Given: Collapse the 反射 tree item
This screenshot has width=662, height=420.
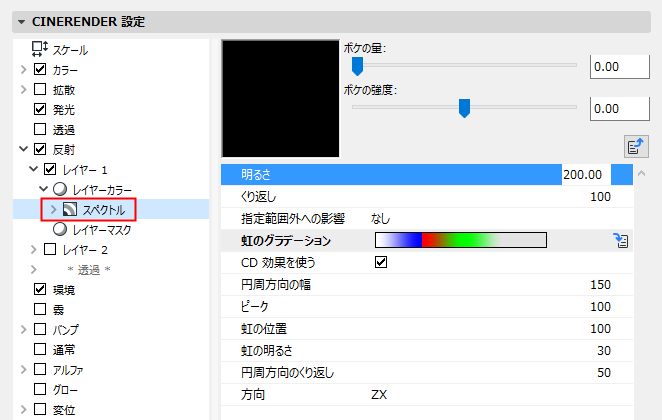Looking at the screenshot, I should click(x=24, y=149).
